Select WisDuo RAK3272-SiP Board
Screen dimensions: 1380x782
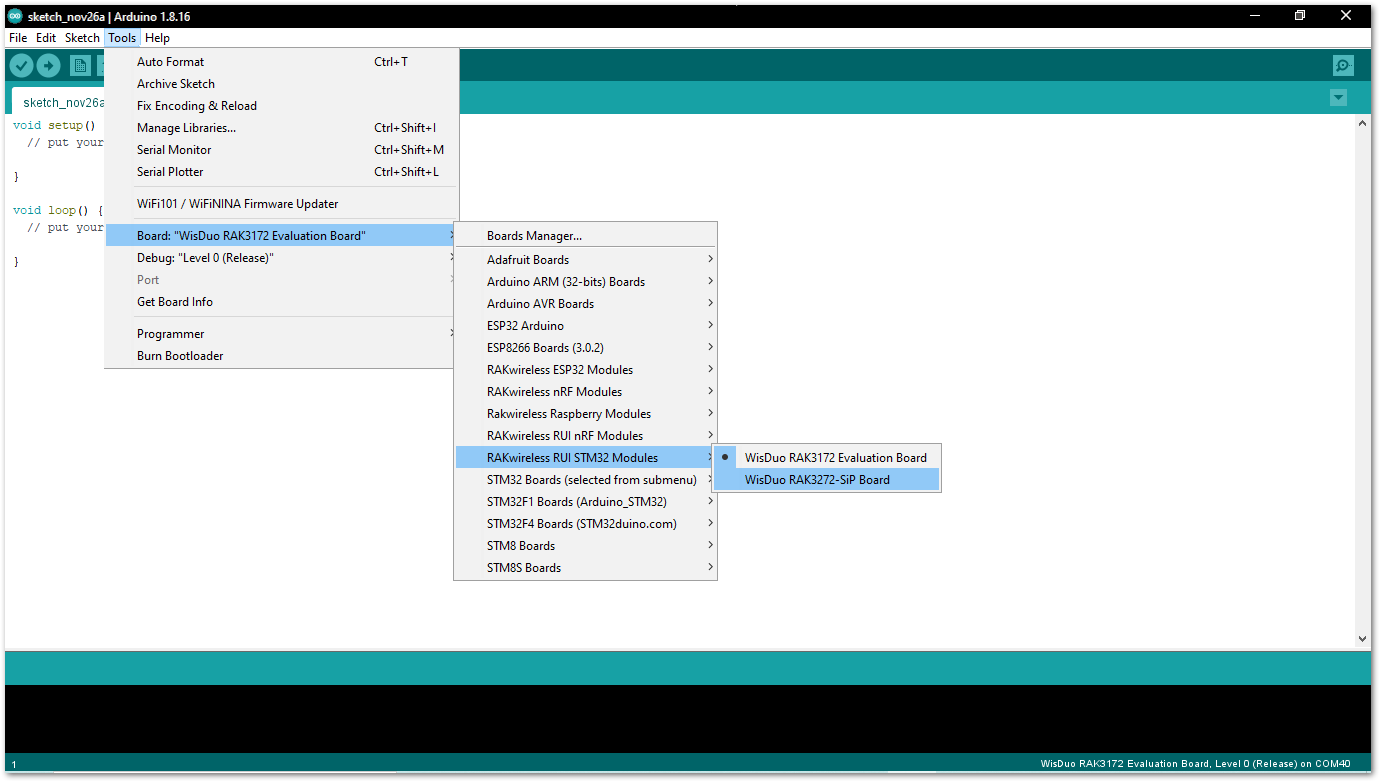pos(827,480)
